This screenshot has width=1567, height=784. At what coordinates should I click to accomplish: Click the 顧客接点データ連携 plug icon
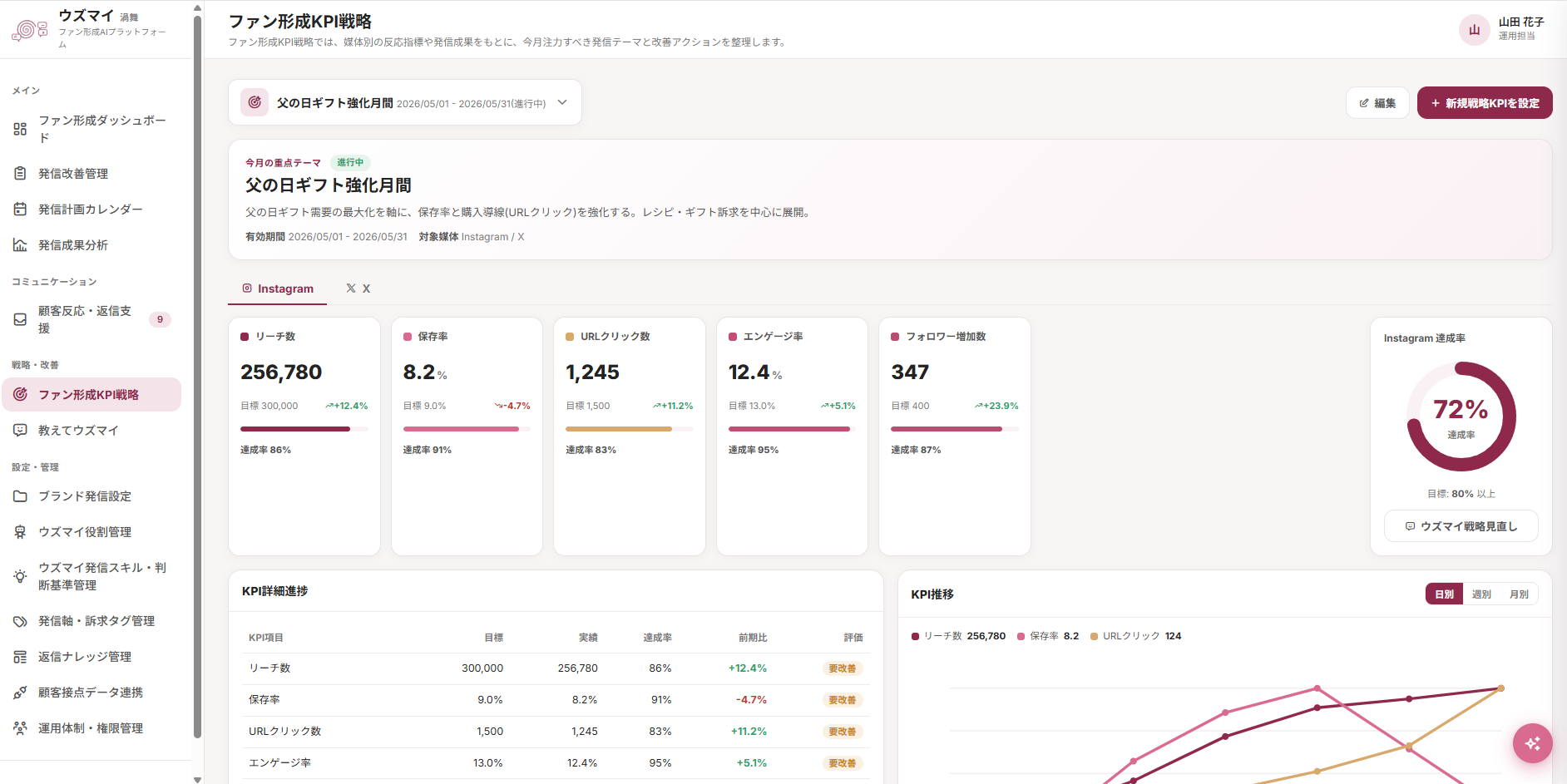20,693
